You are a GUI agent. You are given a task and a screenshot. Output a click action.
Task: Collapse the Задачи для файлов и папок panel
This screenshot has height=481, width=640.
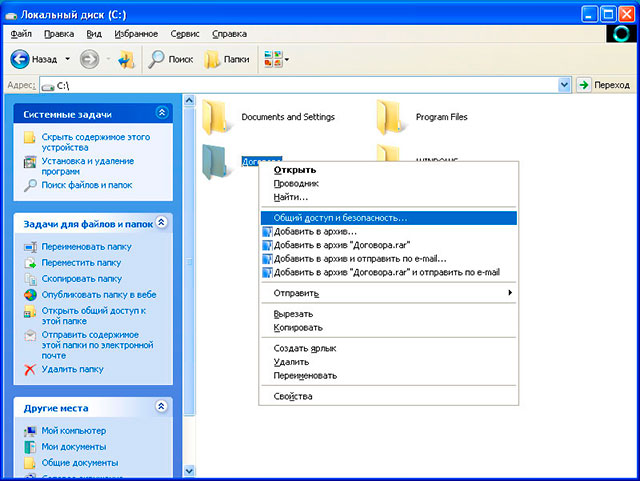click(x=162, y=223)
